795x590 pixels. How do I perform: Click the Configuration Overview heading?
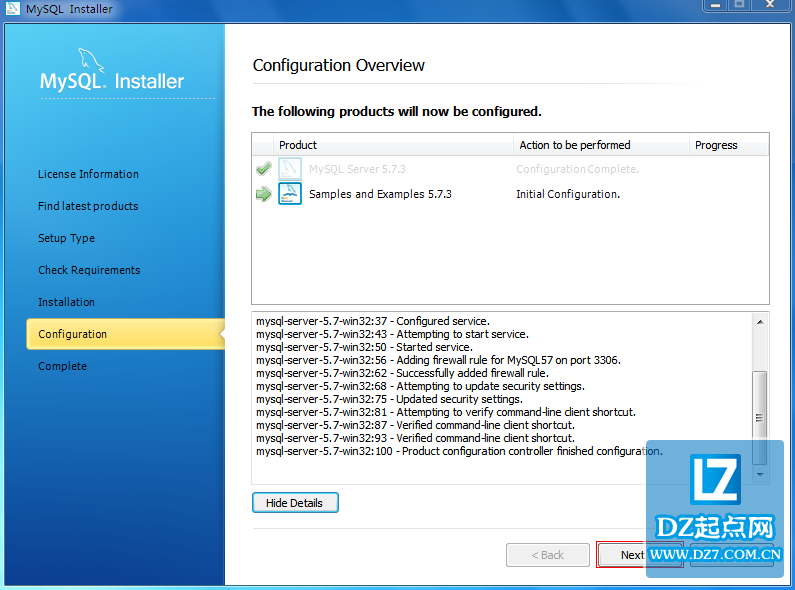338,65
